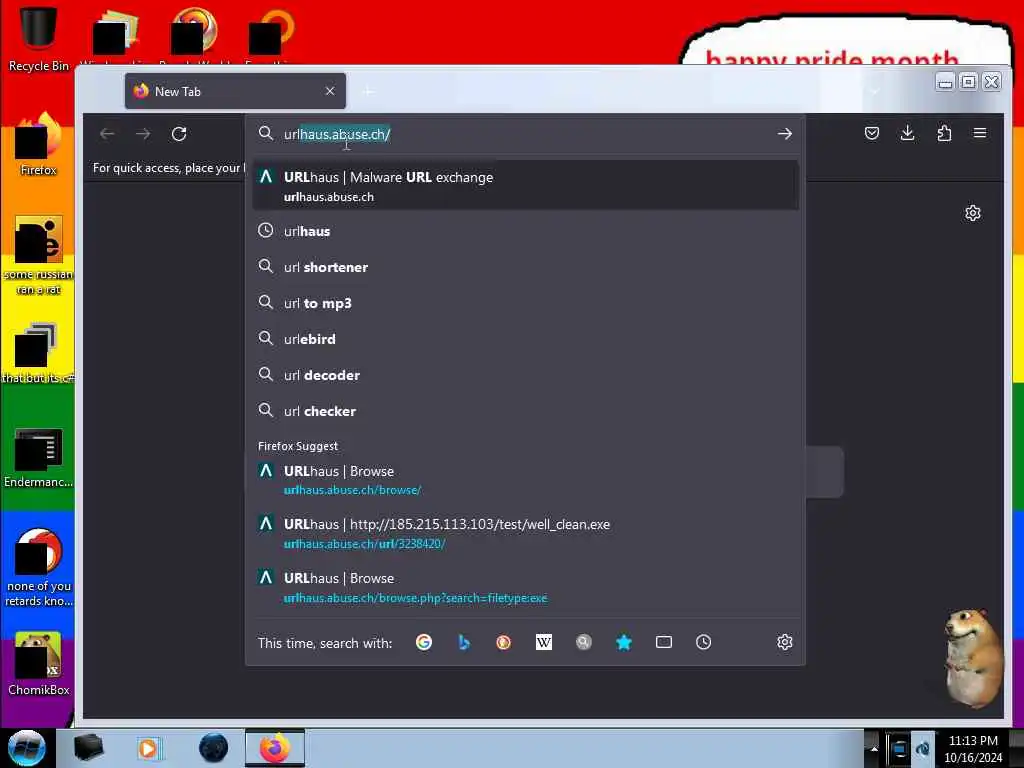Screen dimensions: 1024x768
Task: Choose the url checker search suggestion
Action: tap(525, 411)
